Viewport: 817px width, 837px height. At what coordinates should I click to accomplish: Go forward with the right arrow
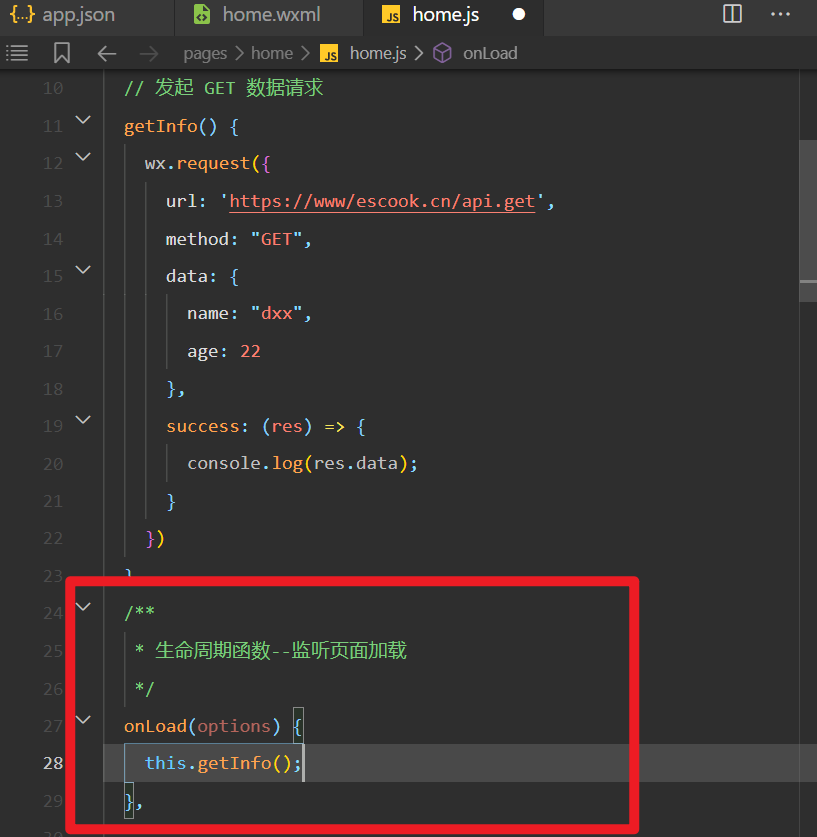pyautogui.click(x=149, y=53)
